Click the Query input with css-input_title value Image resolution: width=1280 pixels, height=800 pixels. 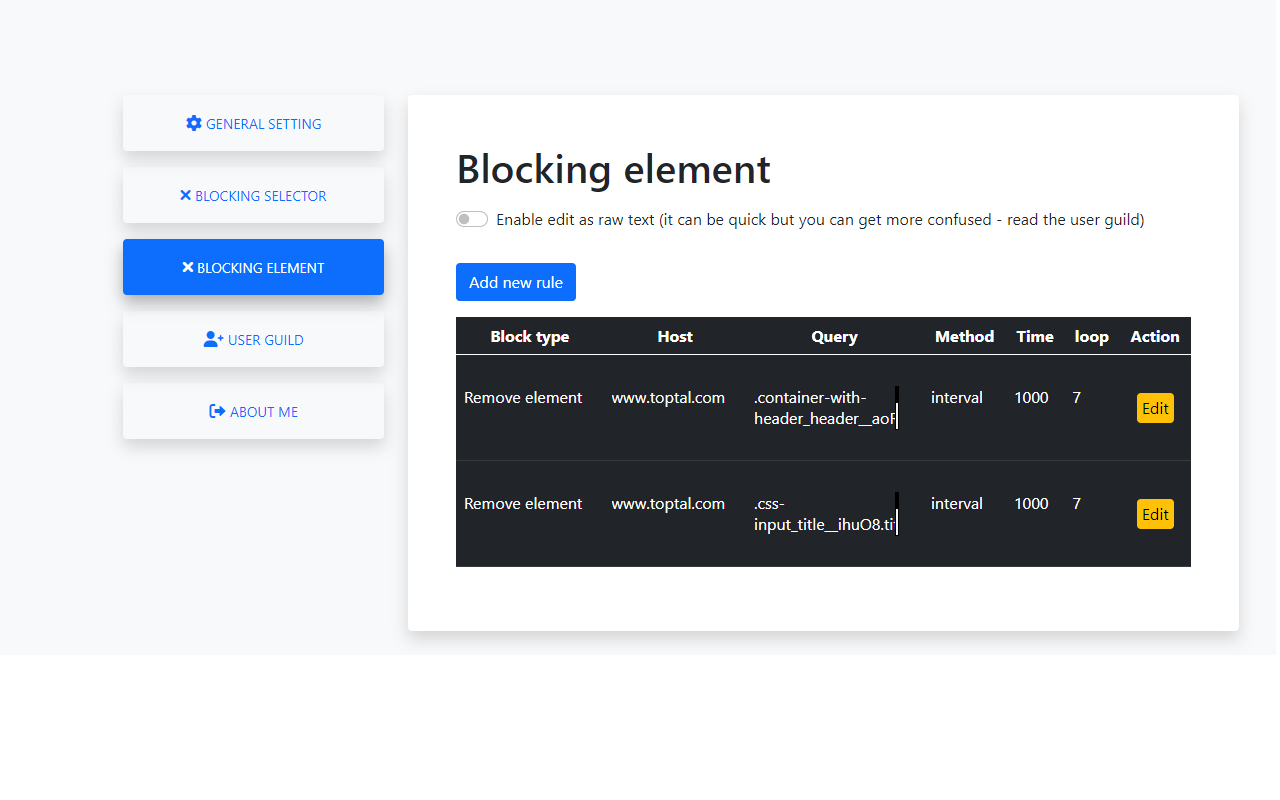pos(824,514)
